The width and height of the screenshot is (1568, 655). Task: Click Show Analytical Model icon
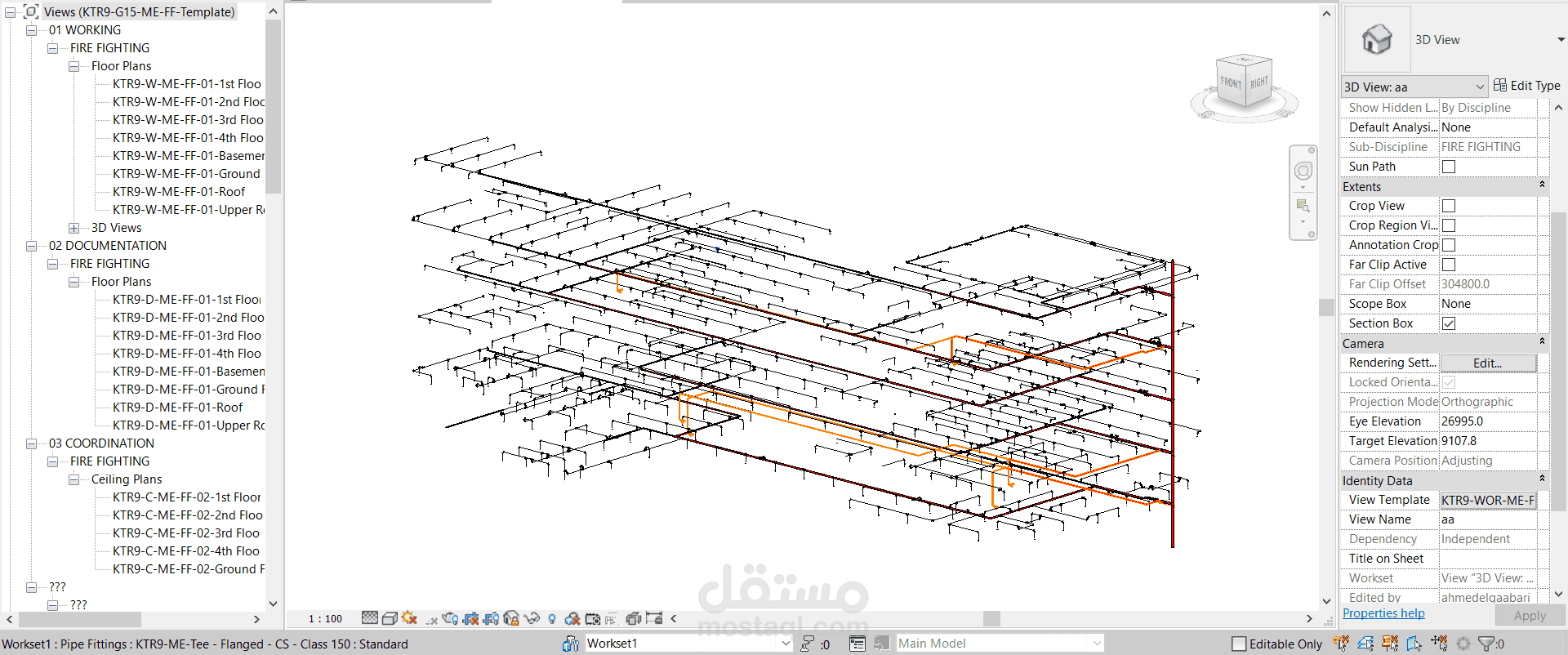[x=611, y=619]
